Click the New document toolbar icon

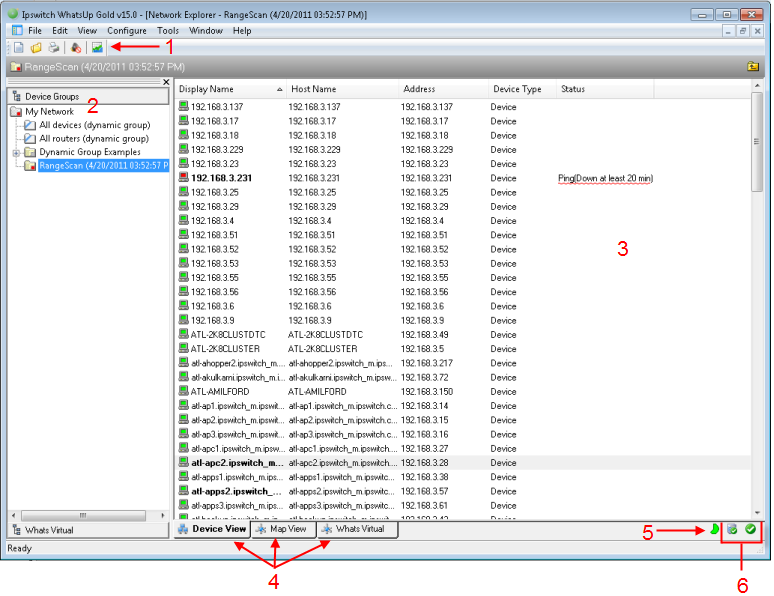(19, 47)
